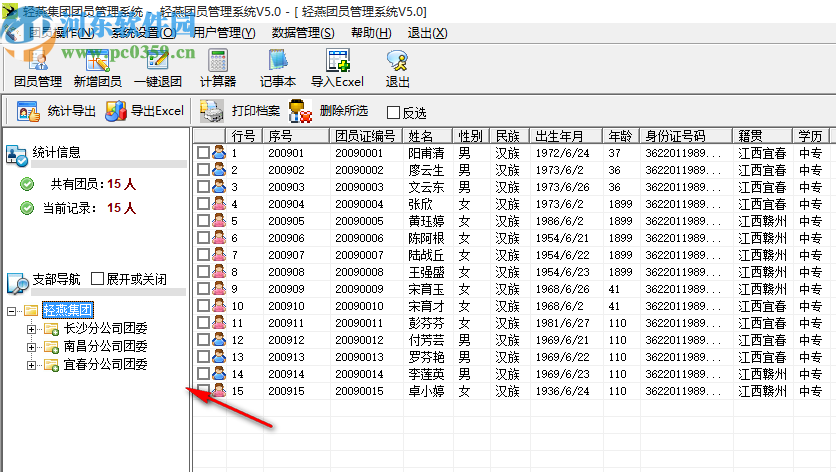
Task: Check the row checkbox for 陈阿根
Action: click(x=203, y=238)
